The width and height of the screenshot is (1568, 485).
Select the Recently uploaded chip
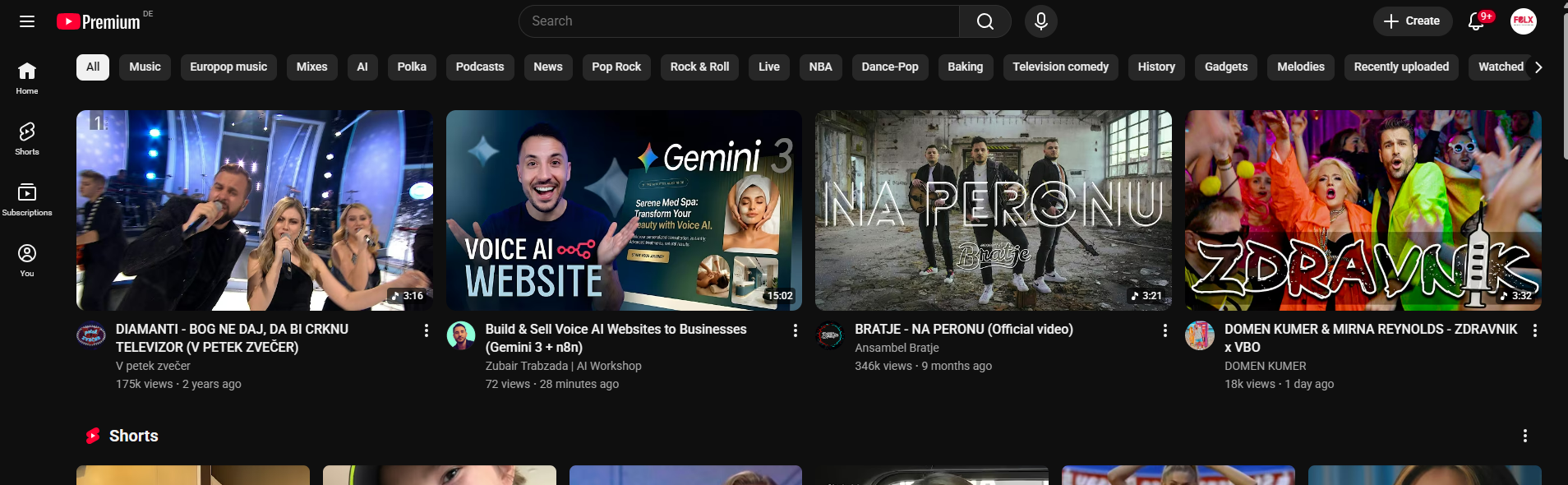1401,67
